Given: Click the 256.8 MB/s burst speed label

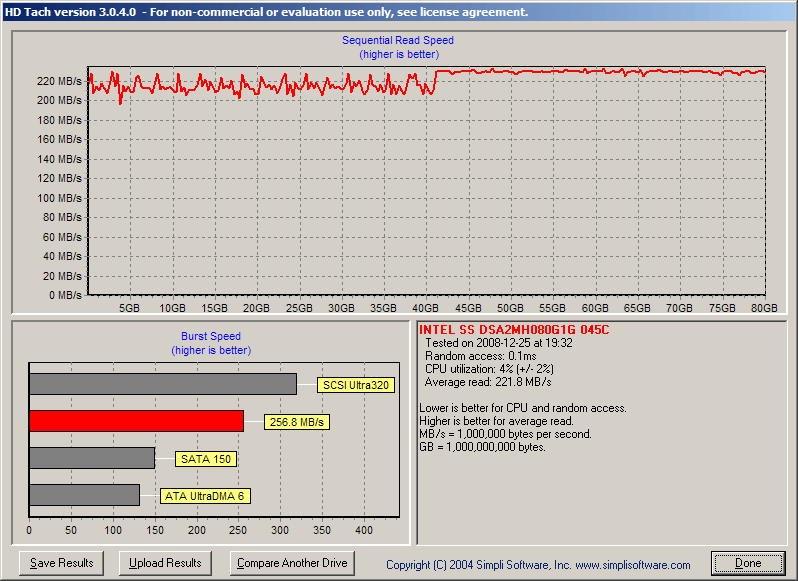Looking at the screenshot, I should pos(297,422).
